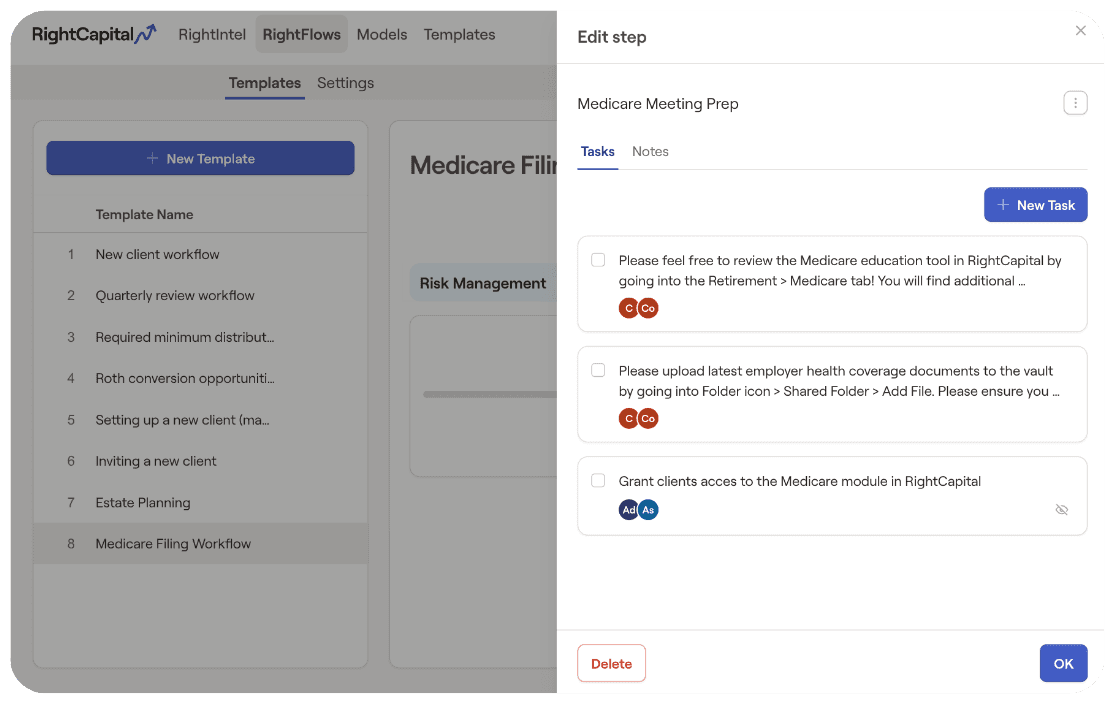Select the Roth conversion opportuniti... template
Viewport: 1116px width, 704px height.
tap(200, 378)
